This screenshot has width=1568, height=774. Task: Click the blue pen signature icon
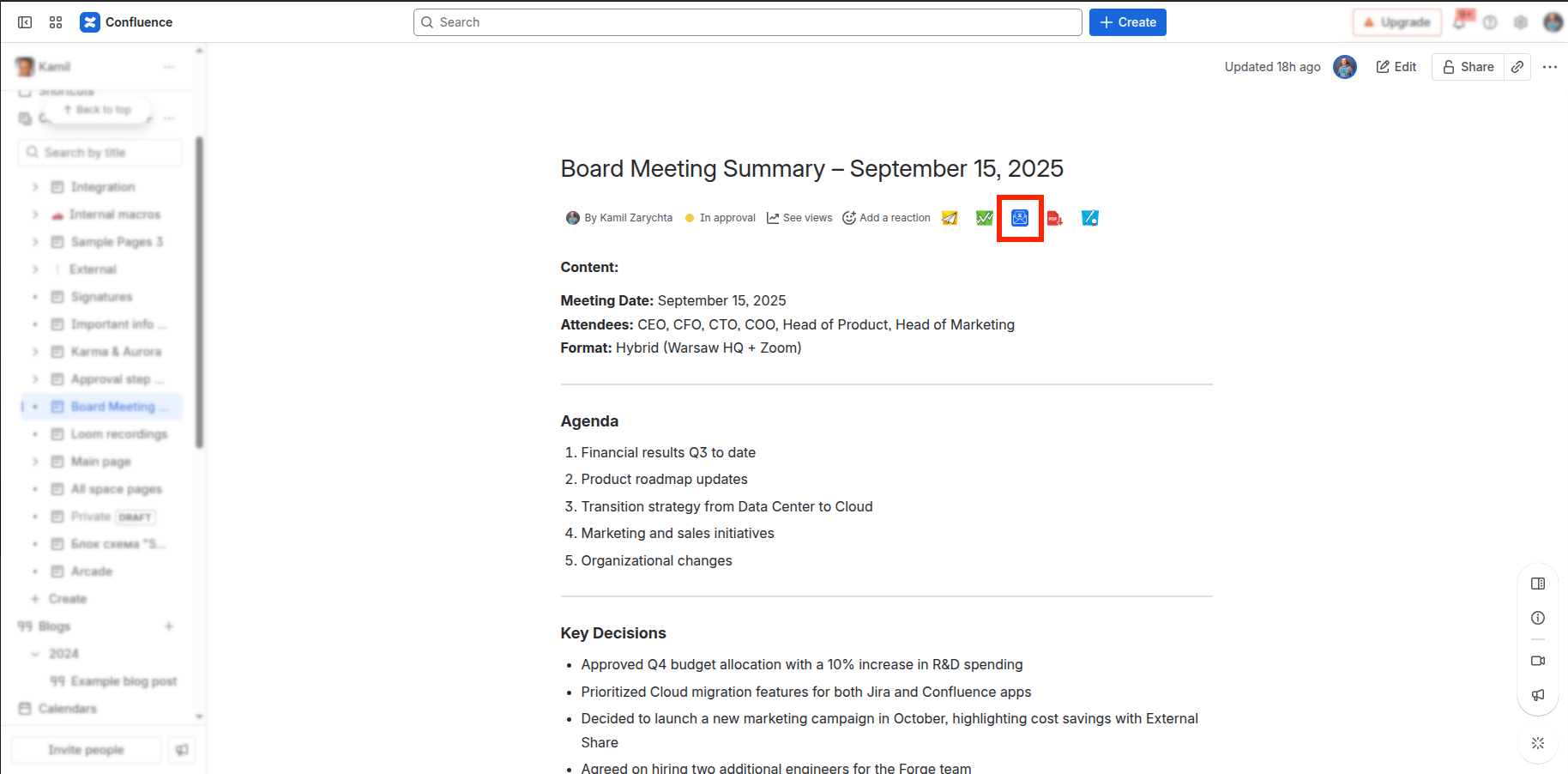1090,218
